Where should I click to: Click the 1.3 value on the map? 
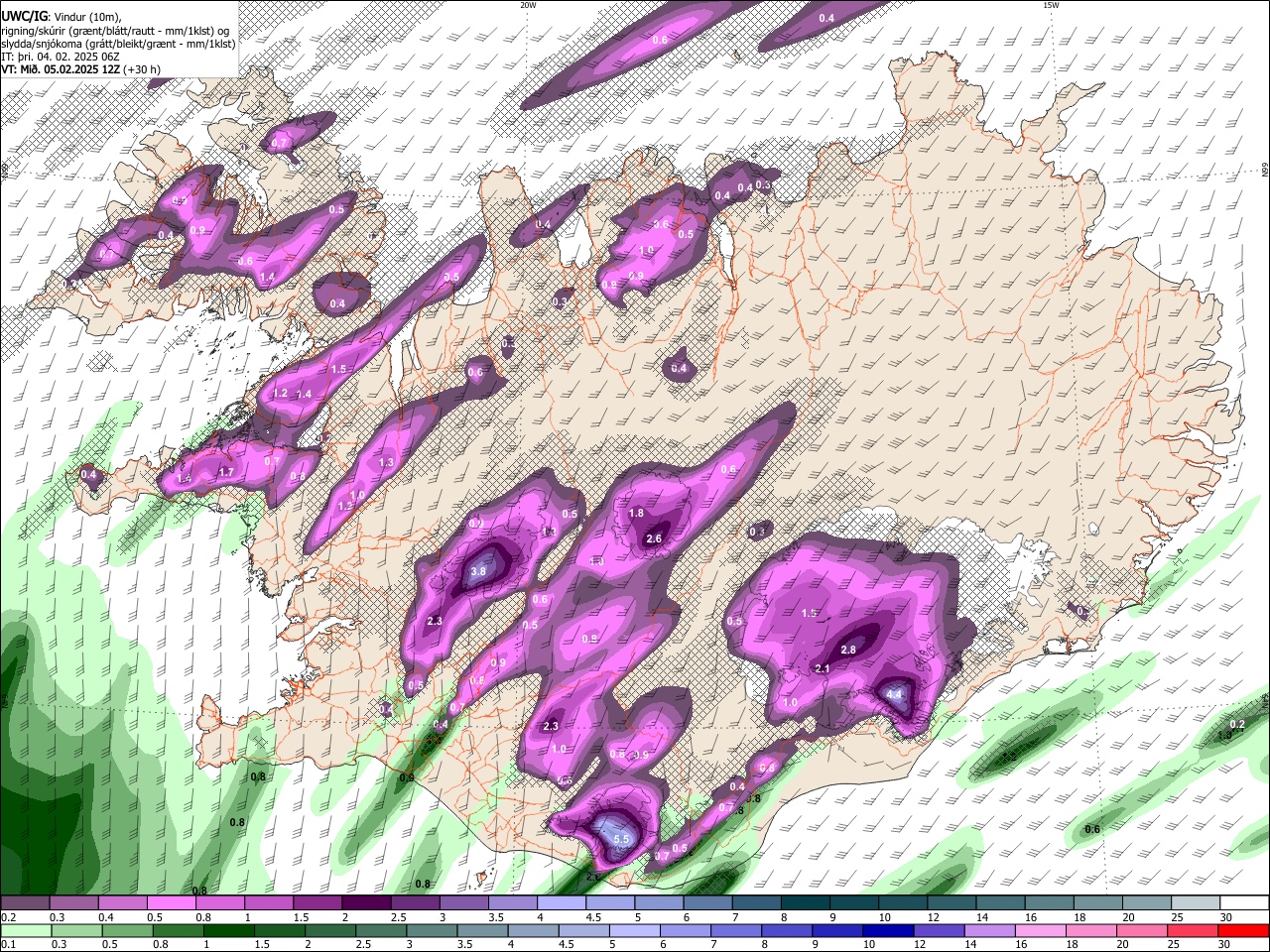(387, 463)
